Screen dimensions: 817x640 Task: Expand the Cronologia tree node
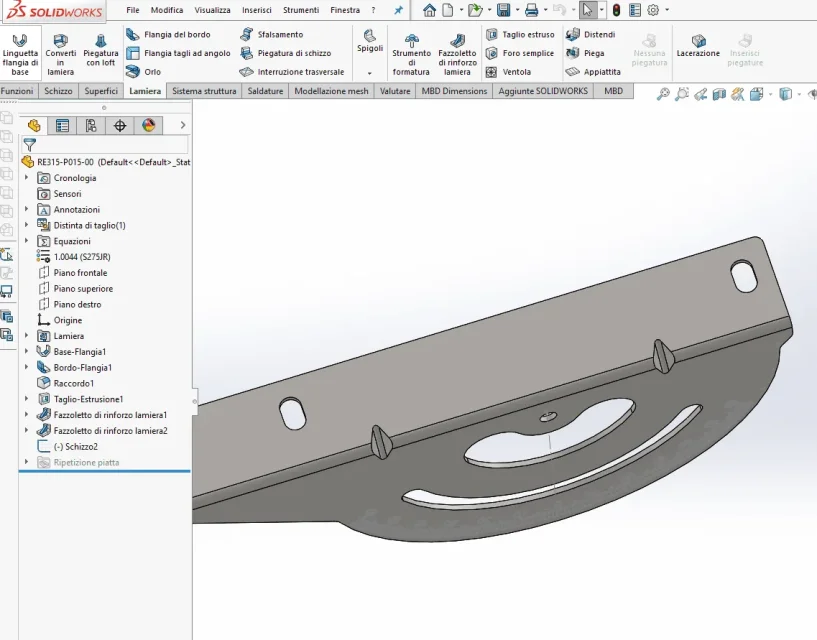(27, 178)
